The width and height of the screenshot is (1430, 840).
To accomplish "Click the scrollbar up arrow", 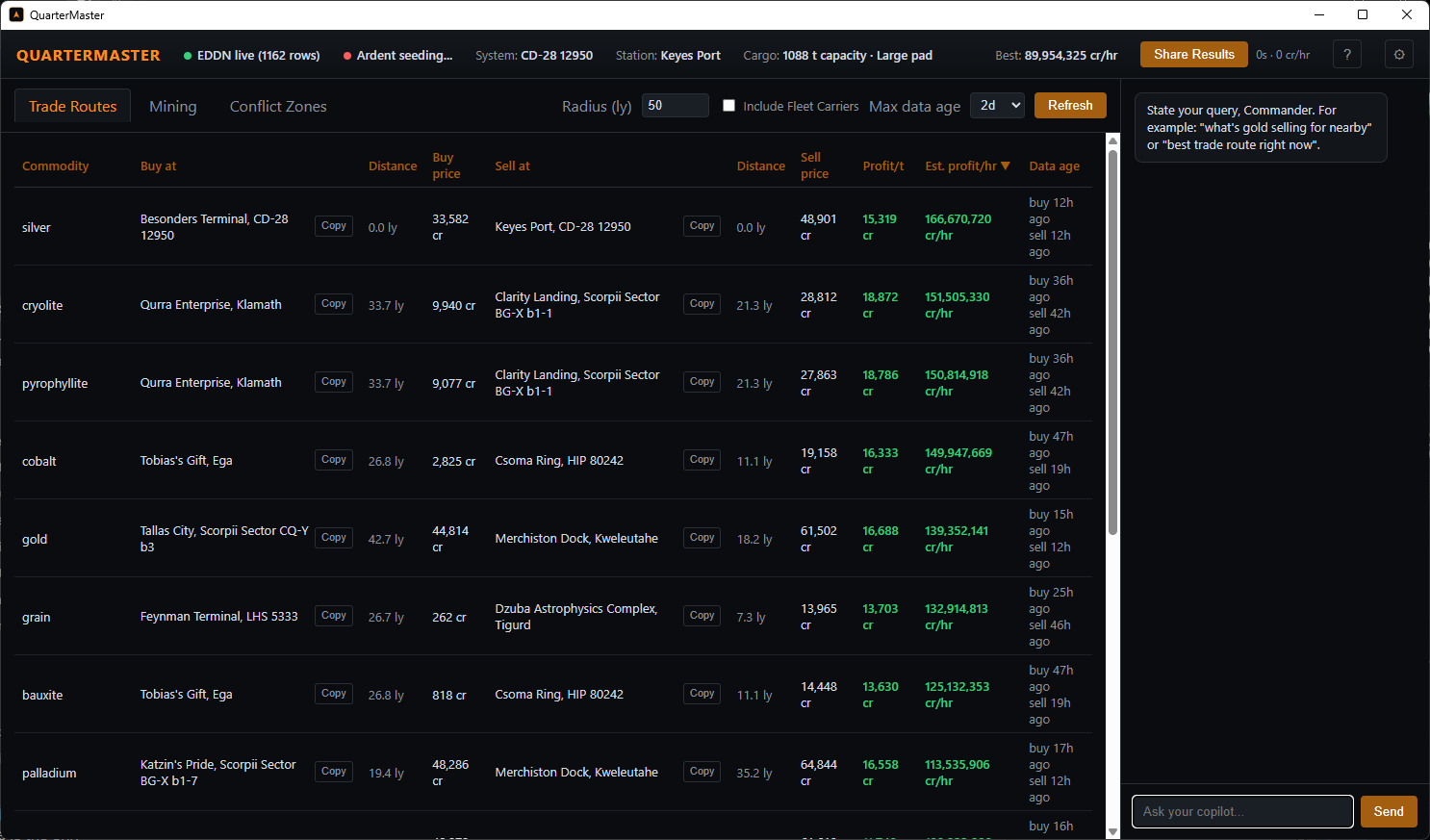I will click(1112, 140).
